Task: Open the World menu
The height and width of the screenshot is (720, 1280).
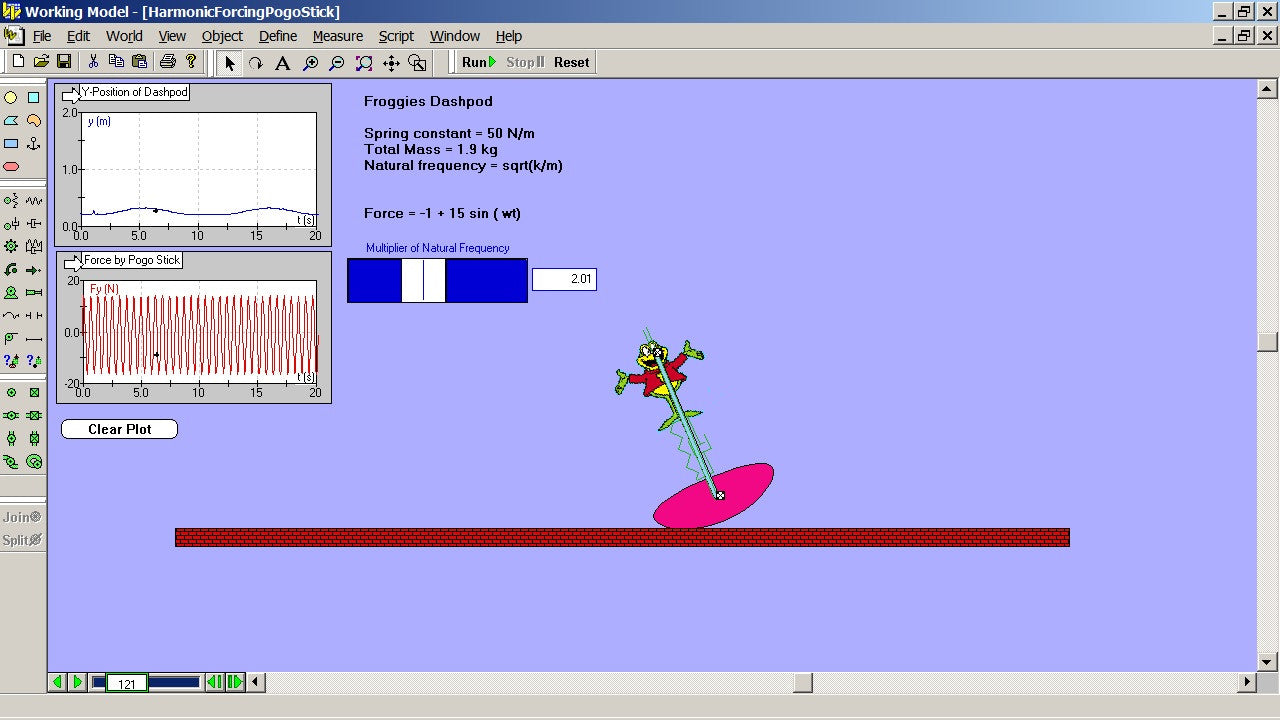Action: coord(124,36)
